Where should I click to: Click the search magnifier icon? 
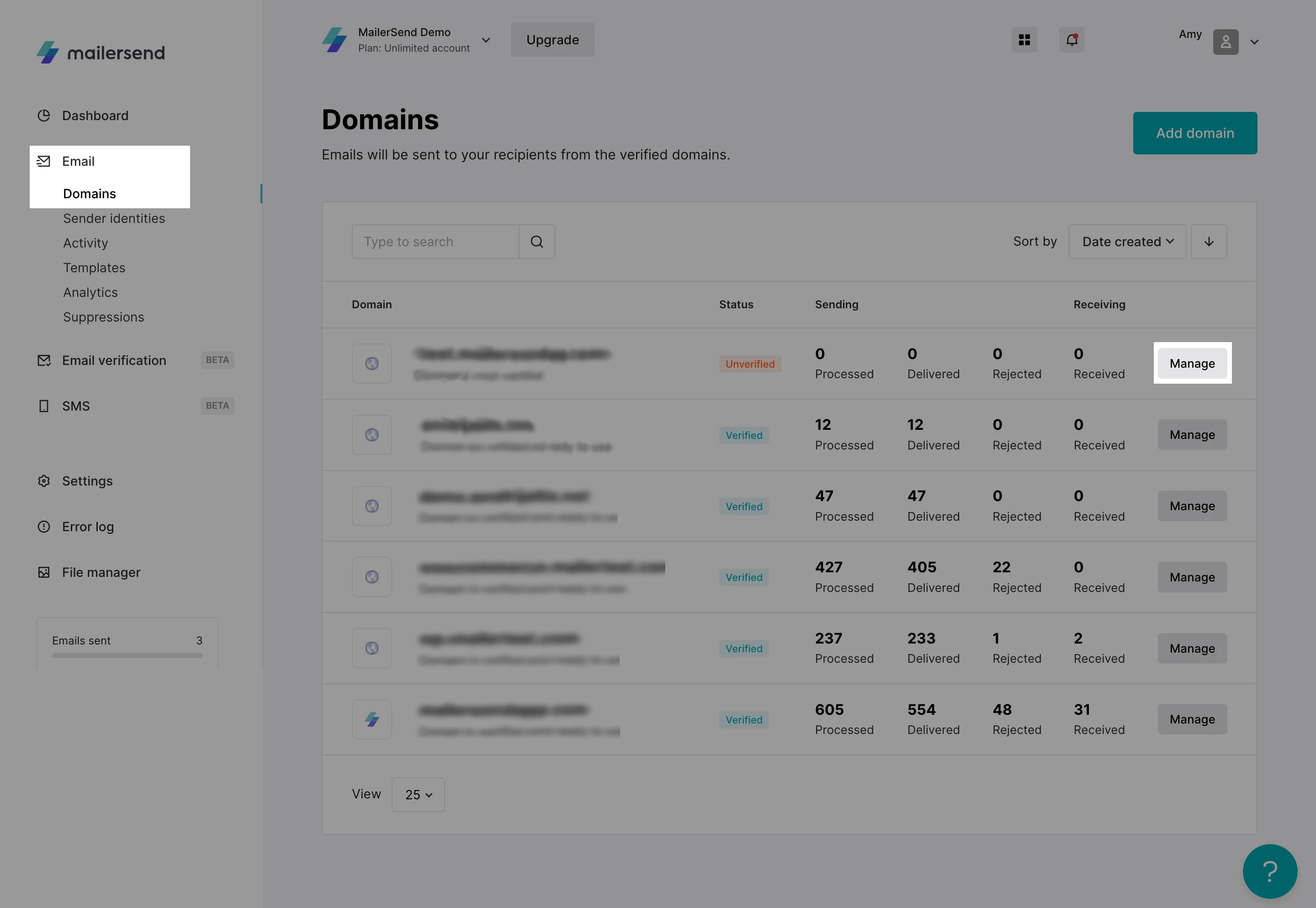pyautogui.click(x=537, y=242)
